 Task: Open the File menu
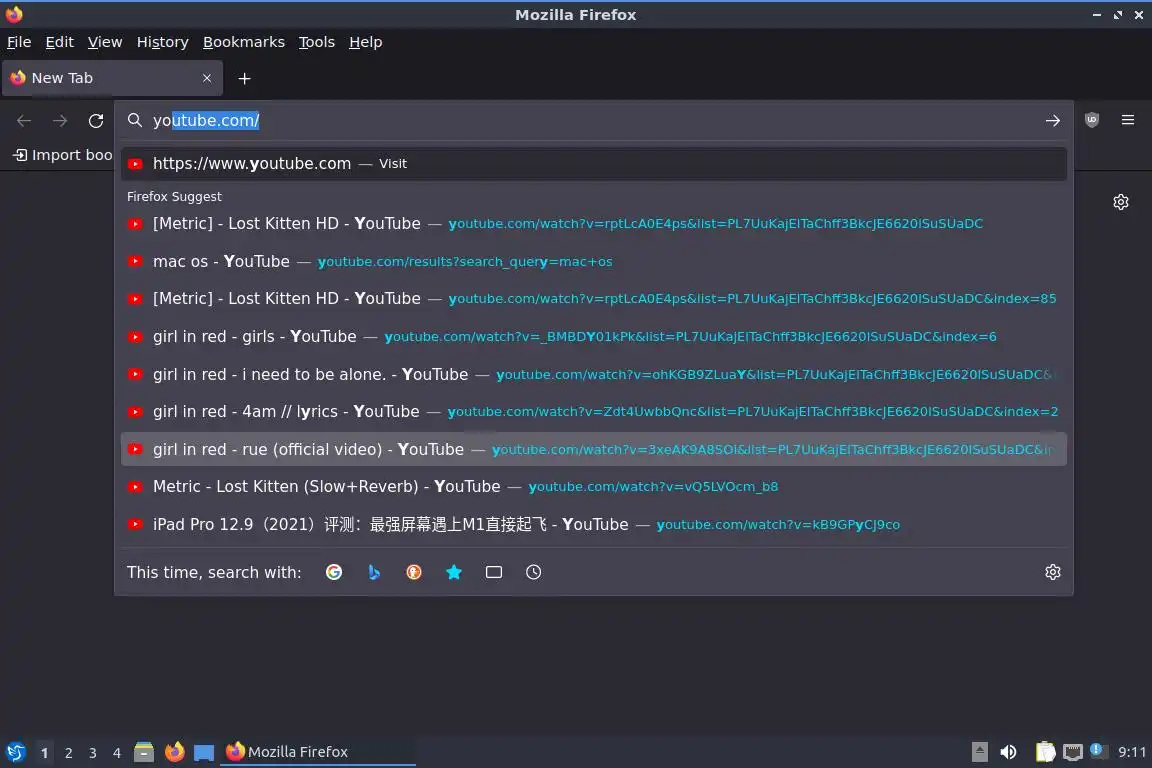coord(19,42)
